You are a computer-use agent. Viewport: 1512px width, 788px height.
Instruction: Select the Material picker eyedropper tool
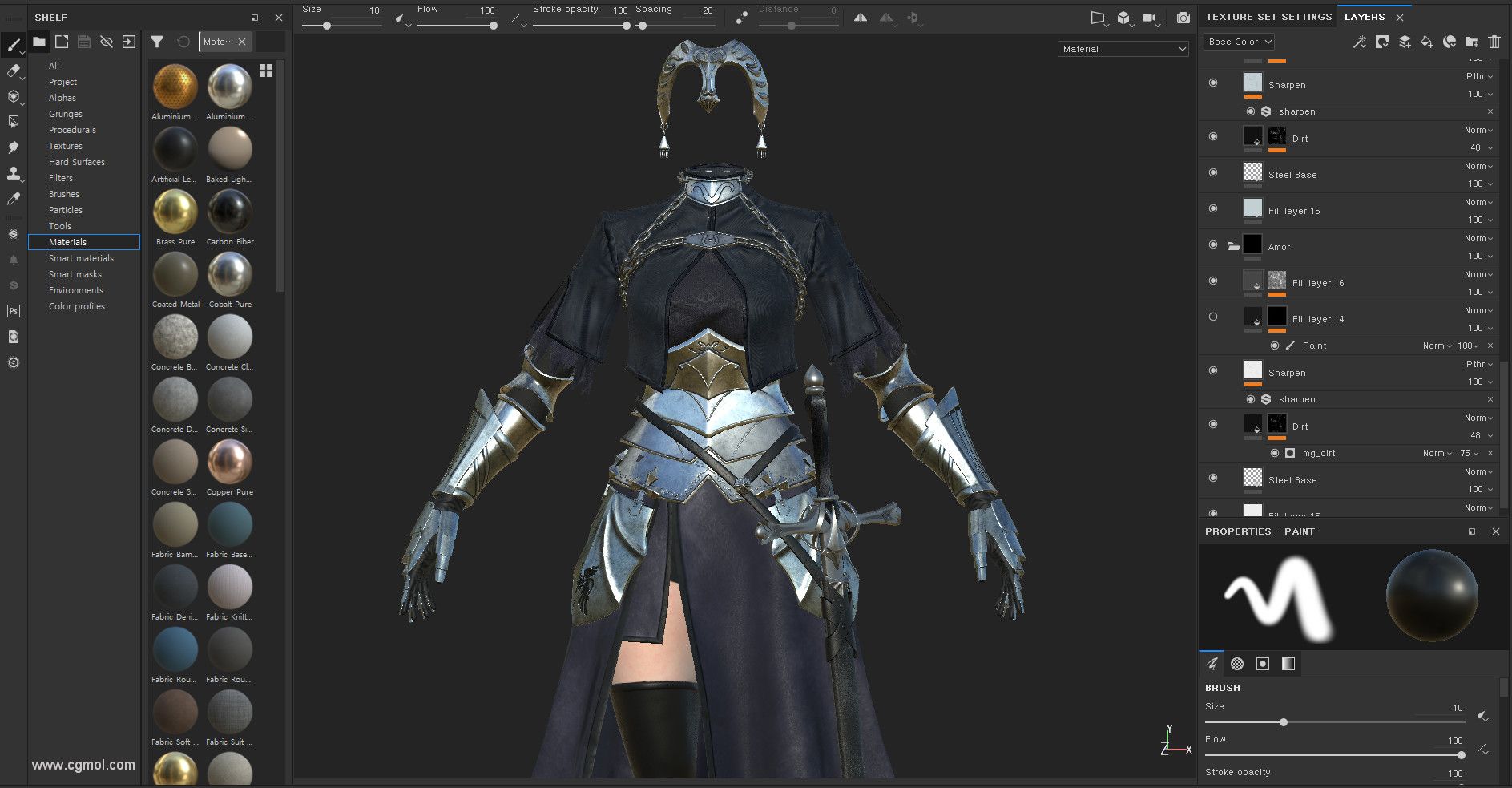tap(14, 199)
